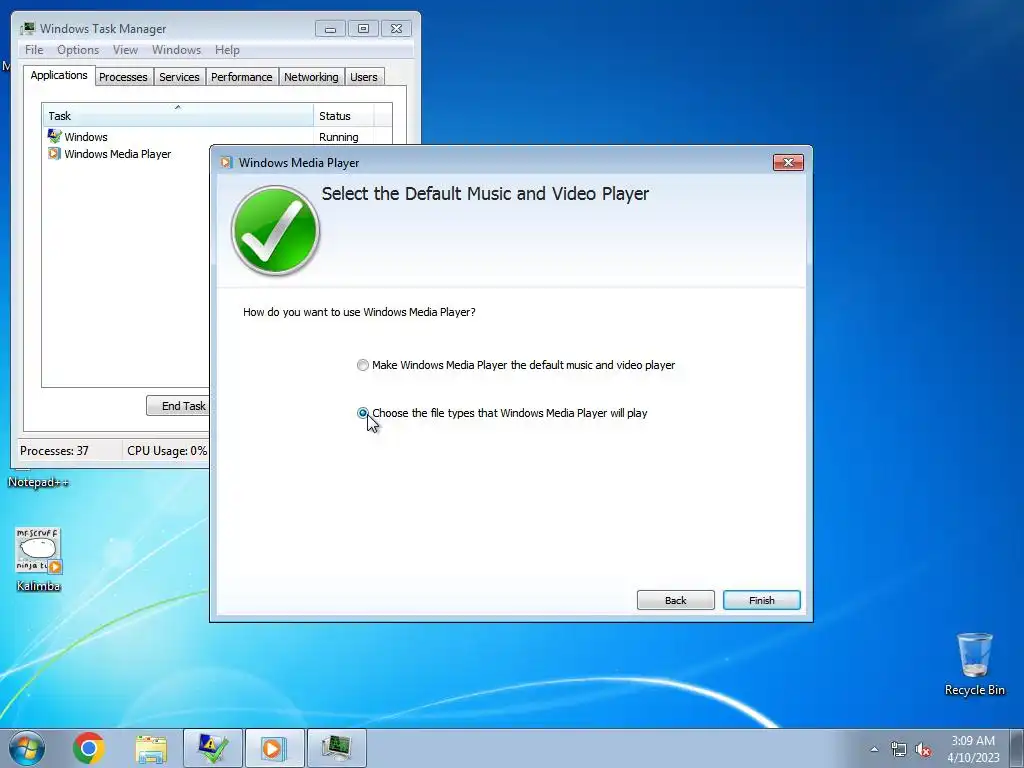1024x768 pixels.
Task: Close the Windows Media Player dialog
Action: 788,163
